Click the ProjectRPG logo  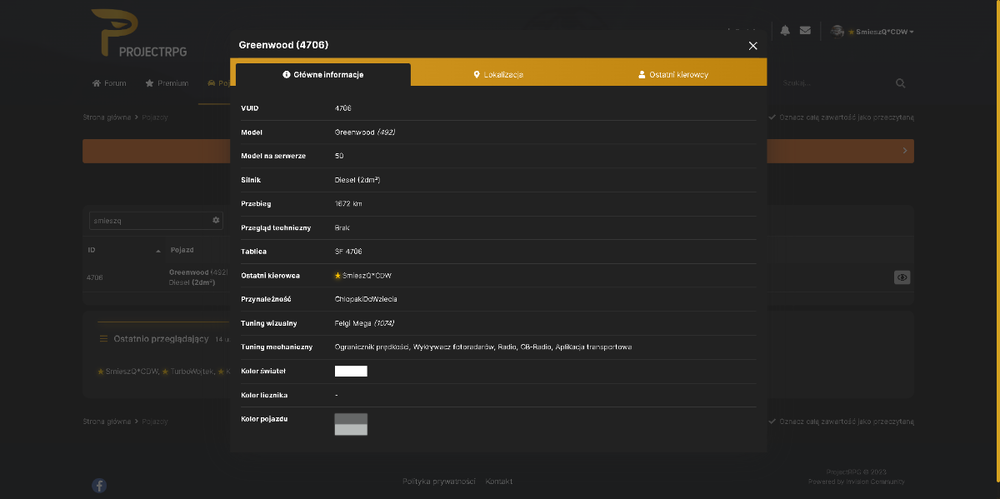(x=140, y=33)
